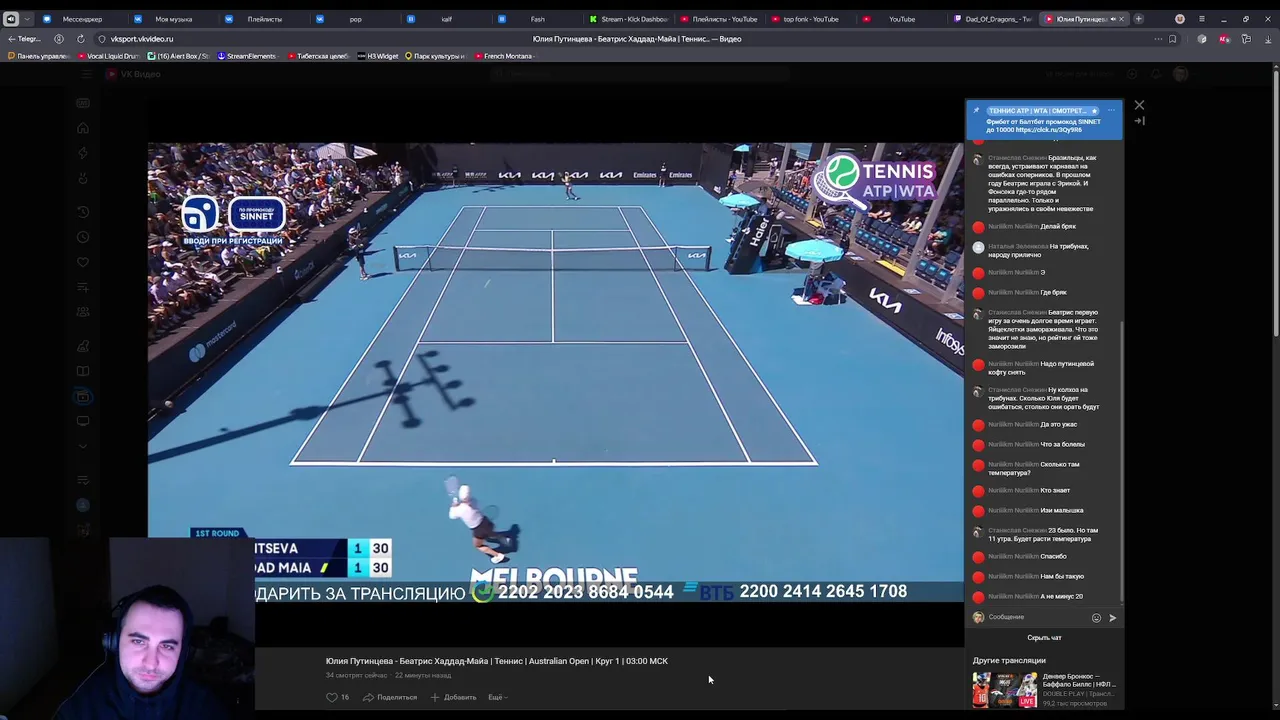Click the mute indicator on active tab
Screen dimensions: 1280x720
coord(1111,19)
